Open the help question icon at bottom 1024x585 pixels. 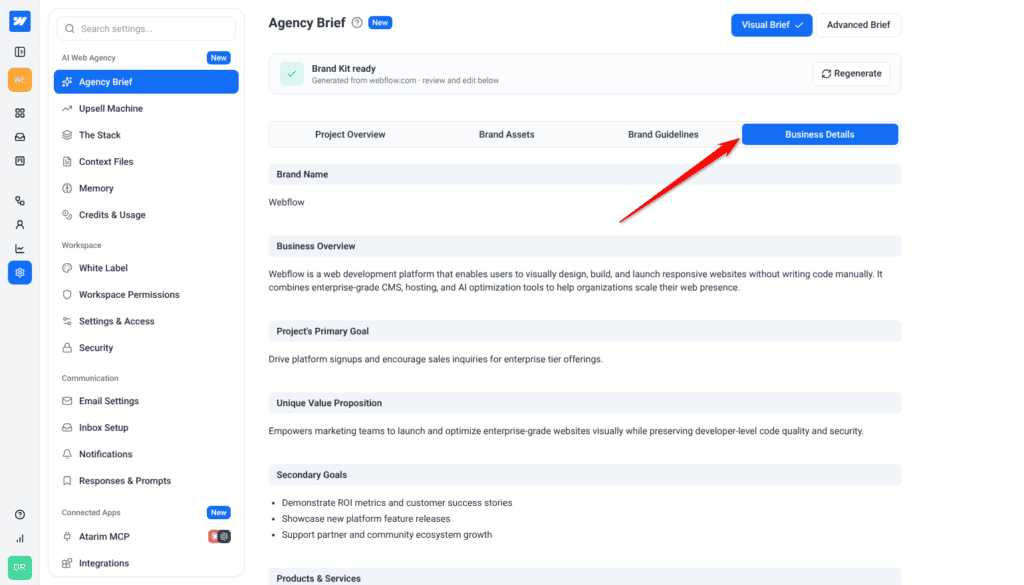(20, 514)
